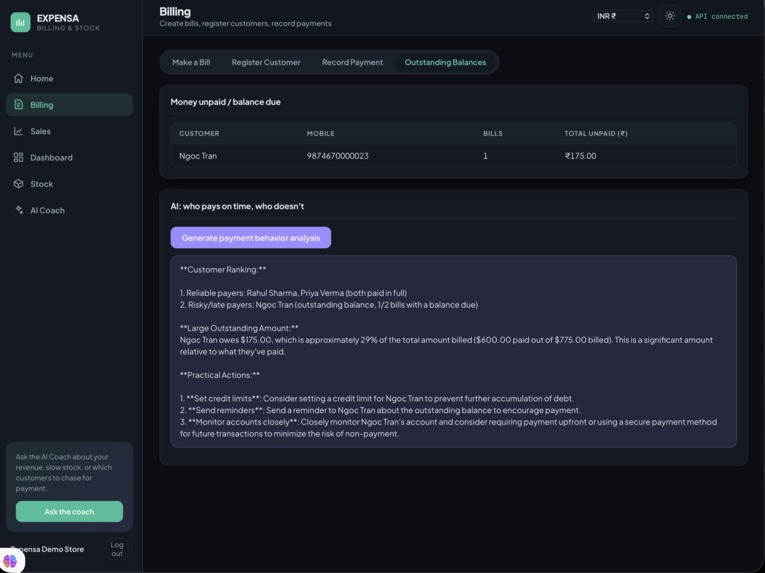Screen dimensions: 765x573
Task: Open Stock section in sidebar
Action: (69, 184)
